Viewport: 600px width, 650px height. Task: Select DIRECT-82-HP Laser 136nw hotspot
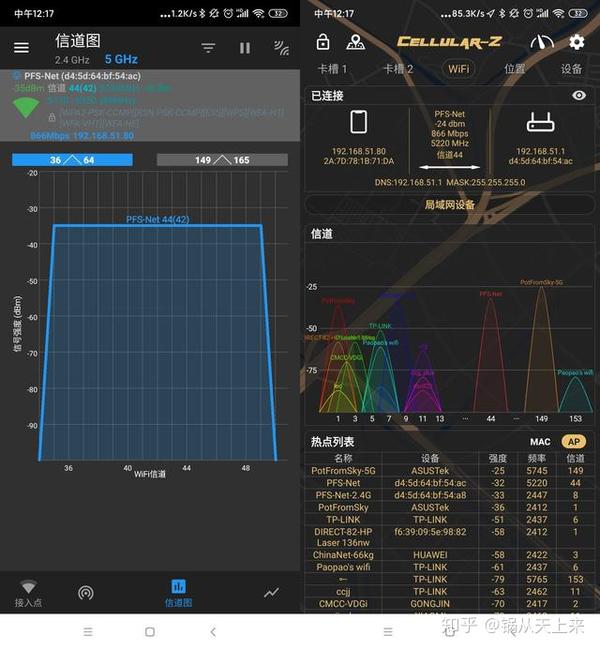(450, 537)
